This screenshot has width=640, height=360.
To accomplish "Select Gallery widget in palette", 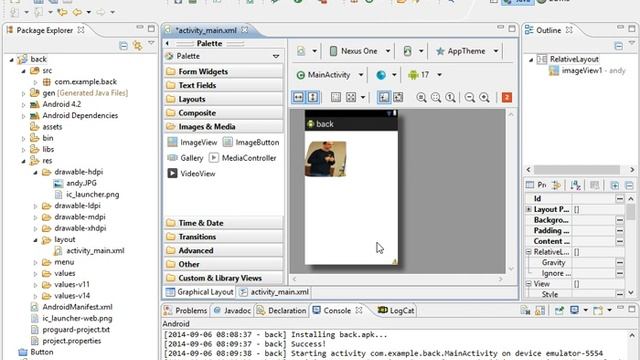I will [185, 158].
